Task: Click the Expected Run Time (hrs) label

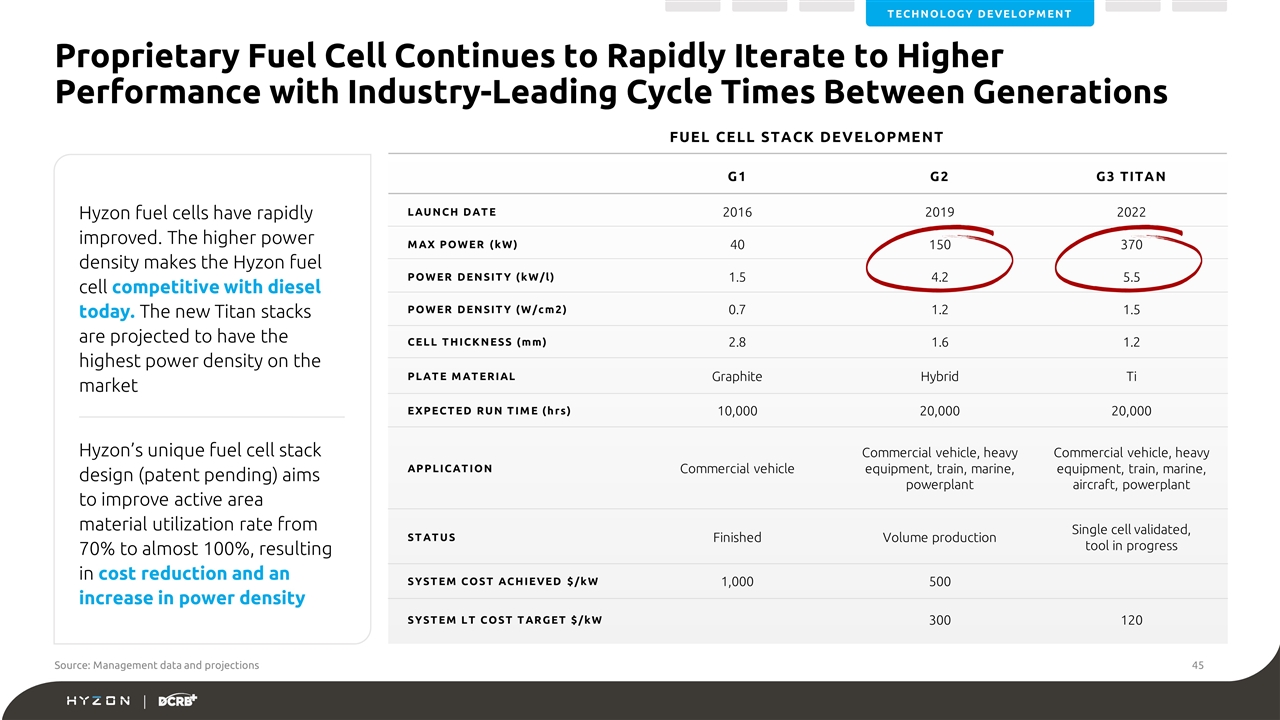Action: point(489,410)
